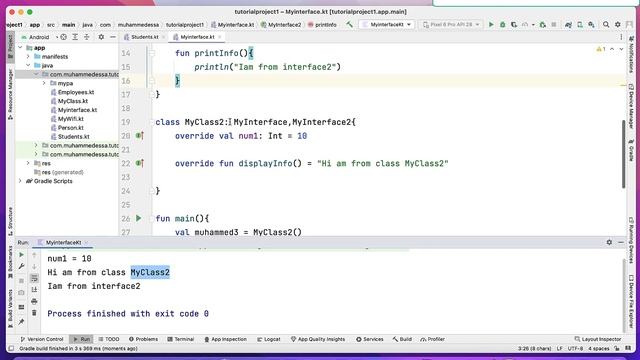Open Person.kt in project tree

pos(71,128)
